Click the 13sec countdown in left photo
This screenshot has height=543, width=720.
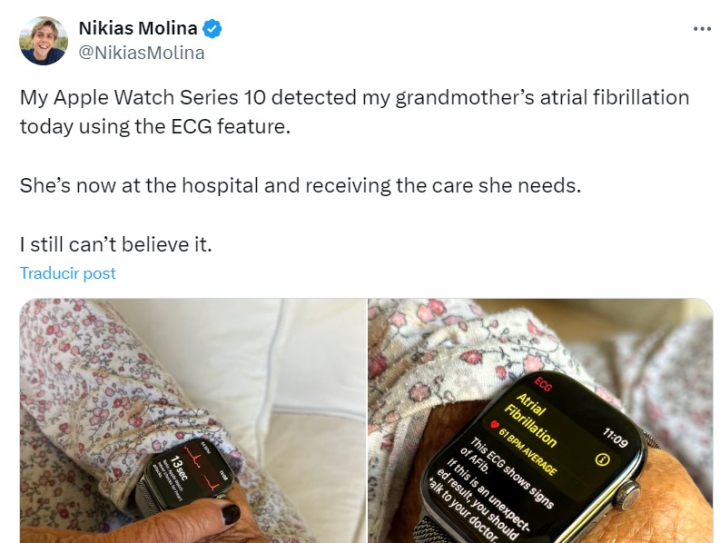179,469
